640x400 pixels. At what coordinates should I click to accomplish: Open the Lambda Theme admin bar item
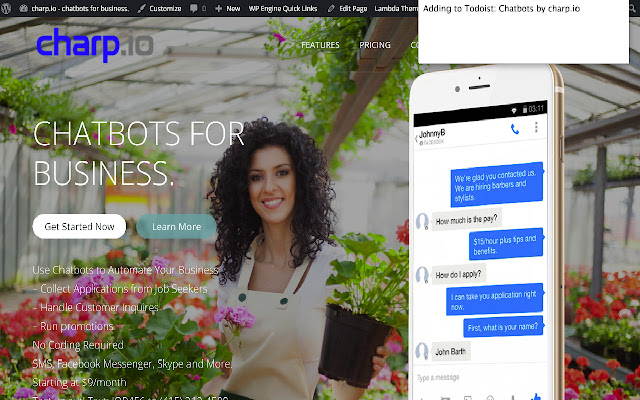[x=396, y=8]
